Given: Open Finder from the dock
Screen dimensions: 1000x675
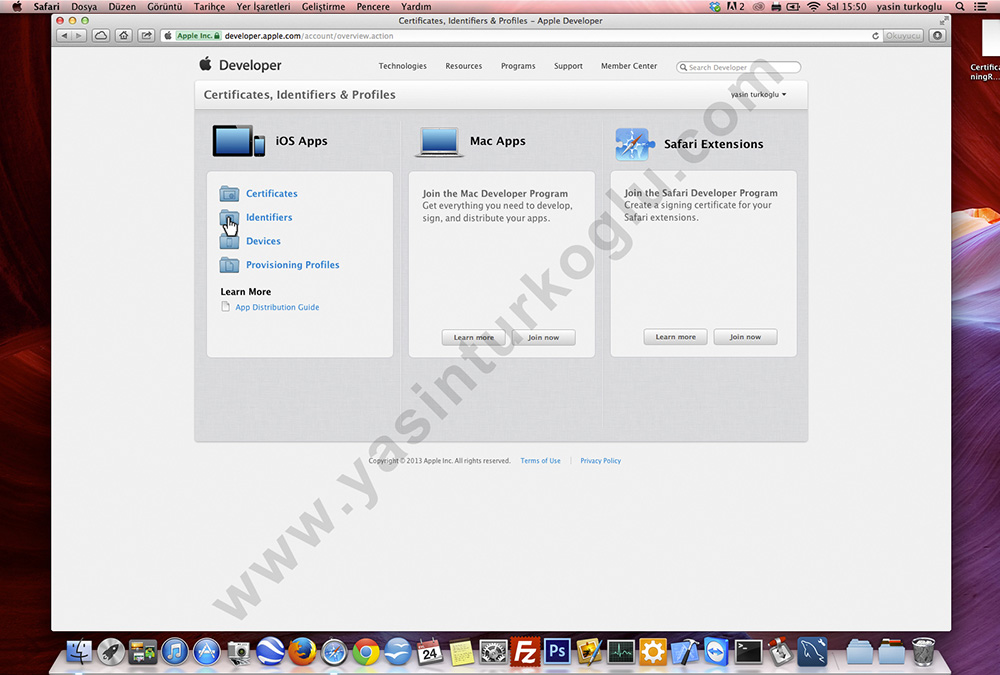Looking at the screenshot, I should coord(79,651).
